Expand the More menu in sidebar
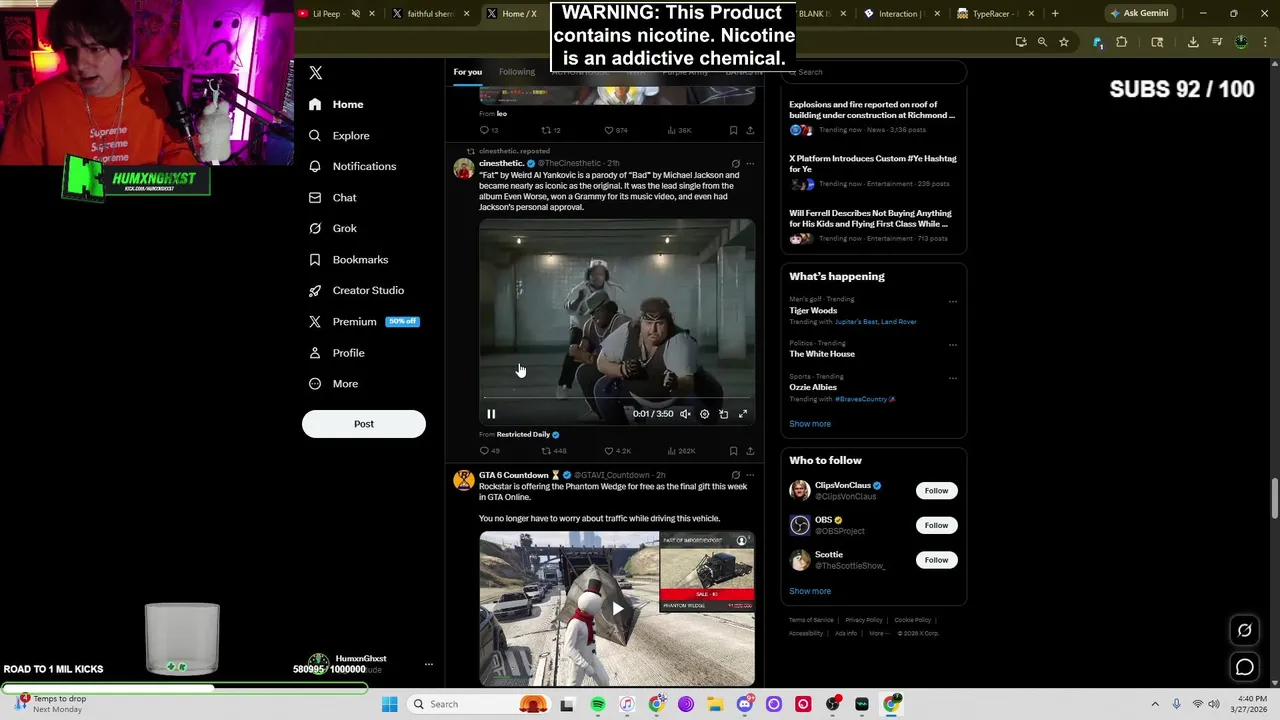 click(x=334, y=383)
